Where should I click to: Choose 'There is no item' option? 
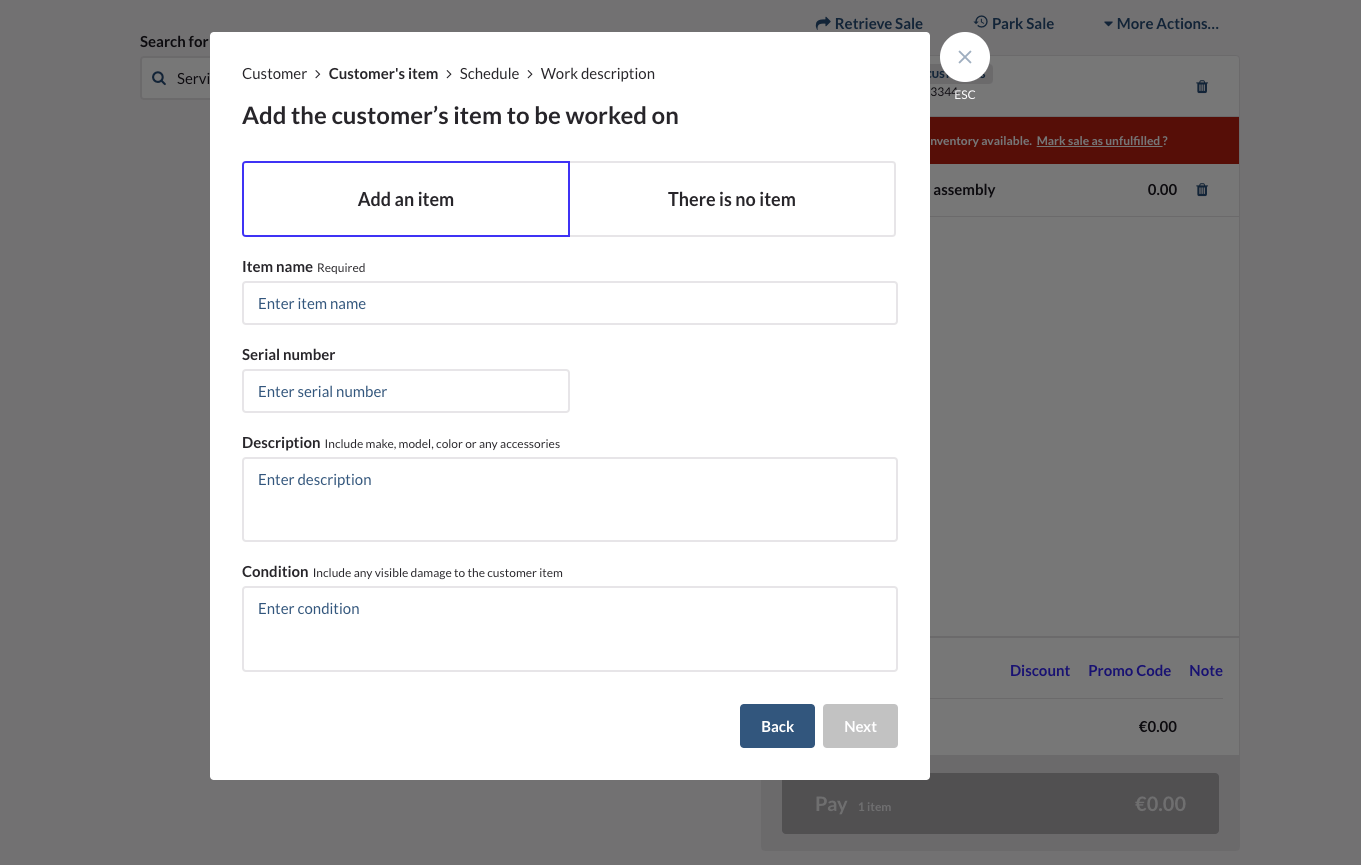732,199
